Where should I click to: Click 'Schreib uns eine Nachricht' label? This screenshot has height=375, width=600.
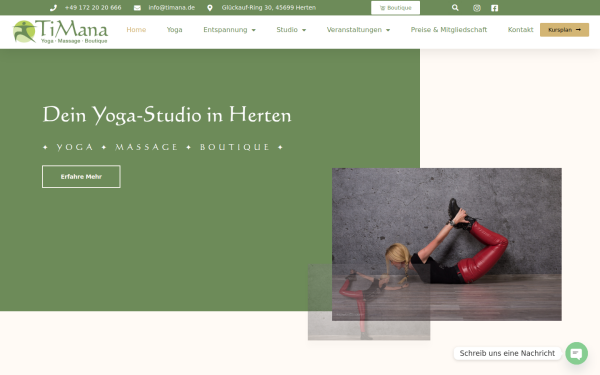pos(507,353)
